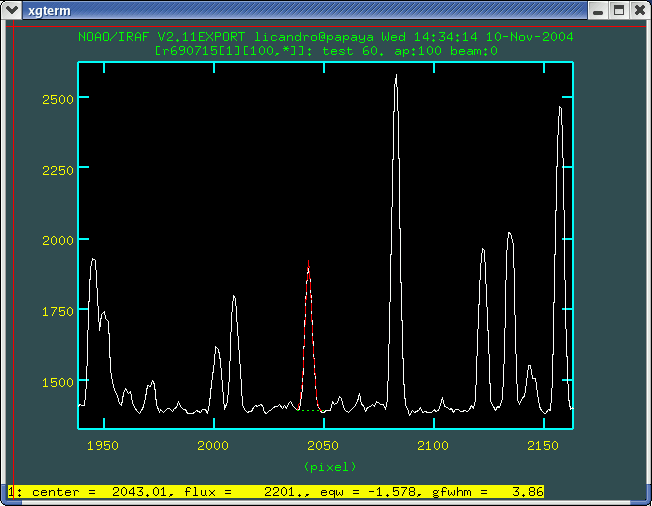
Task: Minimize the xgterm window
Action: (x=598, y=11)
